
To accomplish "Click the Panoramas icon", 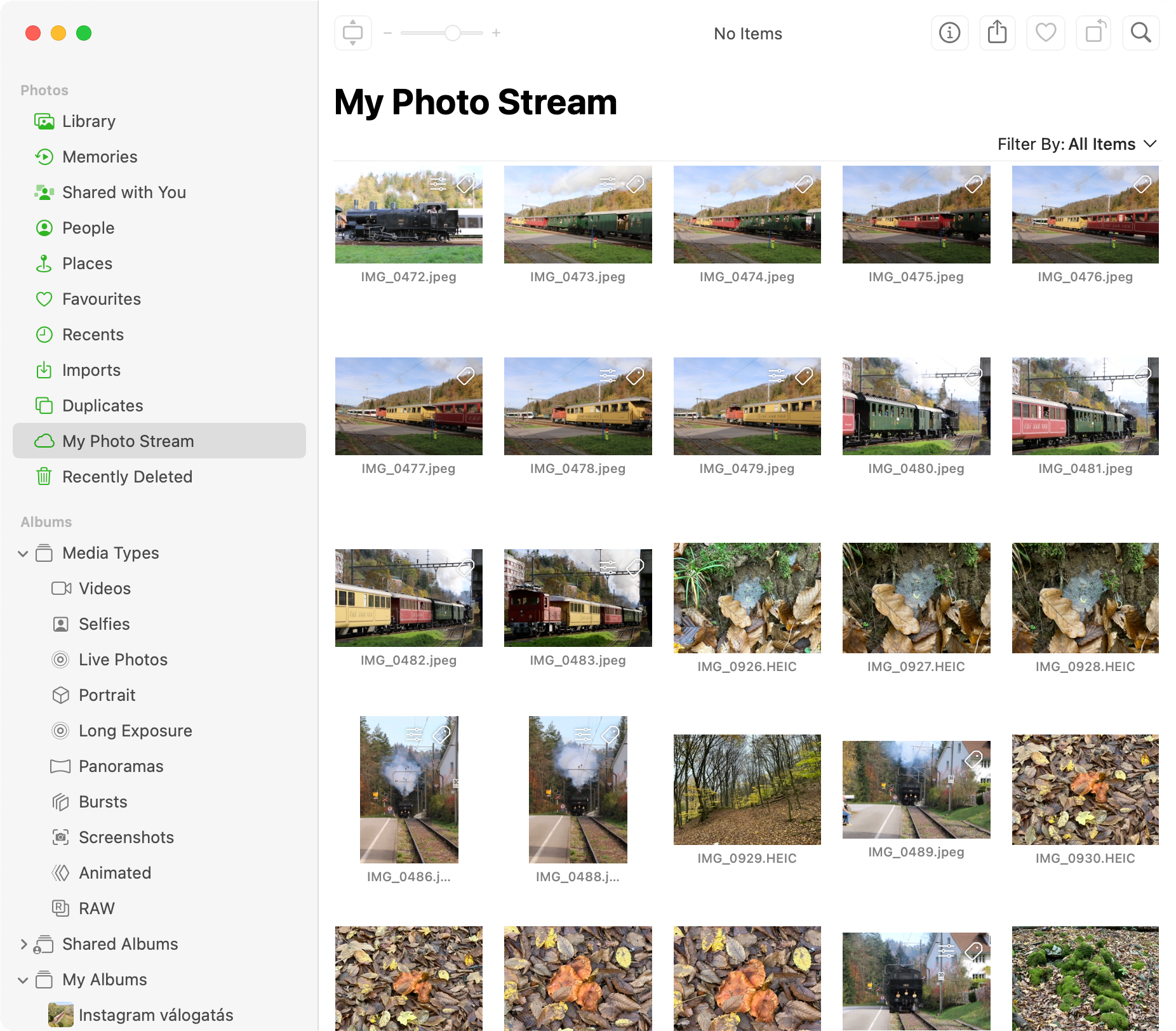I will (x=60, y=766).
